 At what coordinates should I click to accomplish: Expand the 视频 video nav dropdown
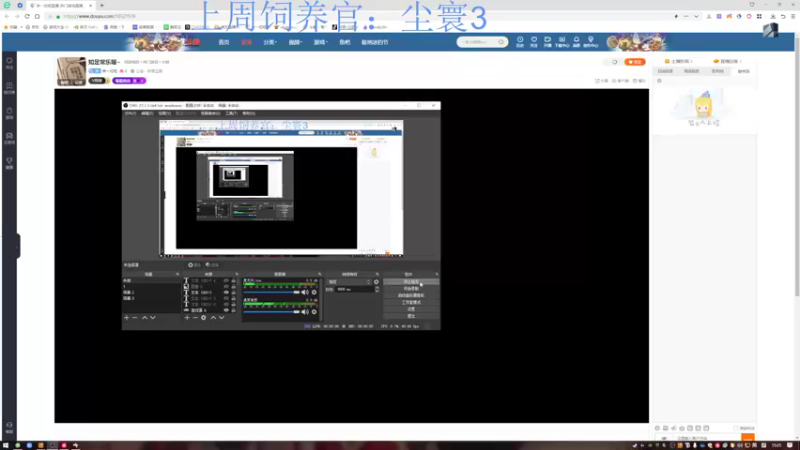tap(295, 42)
